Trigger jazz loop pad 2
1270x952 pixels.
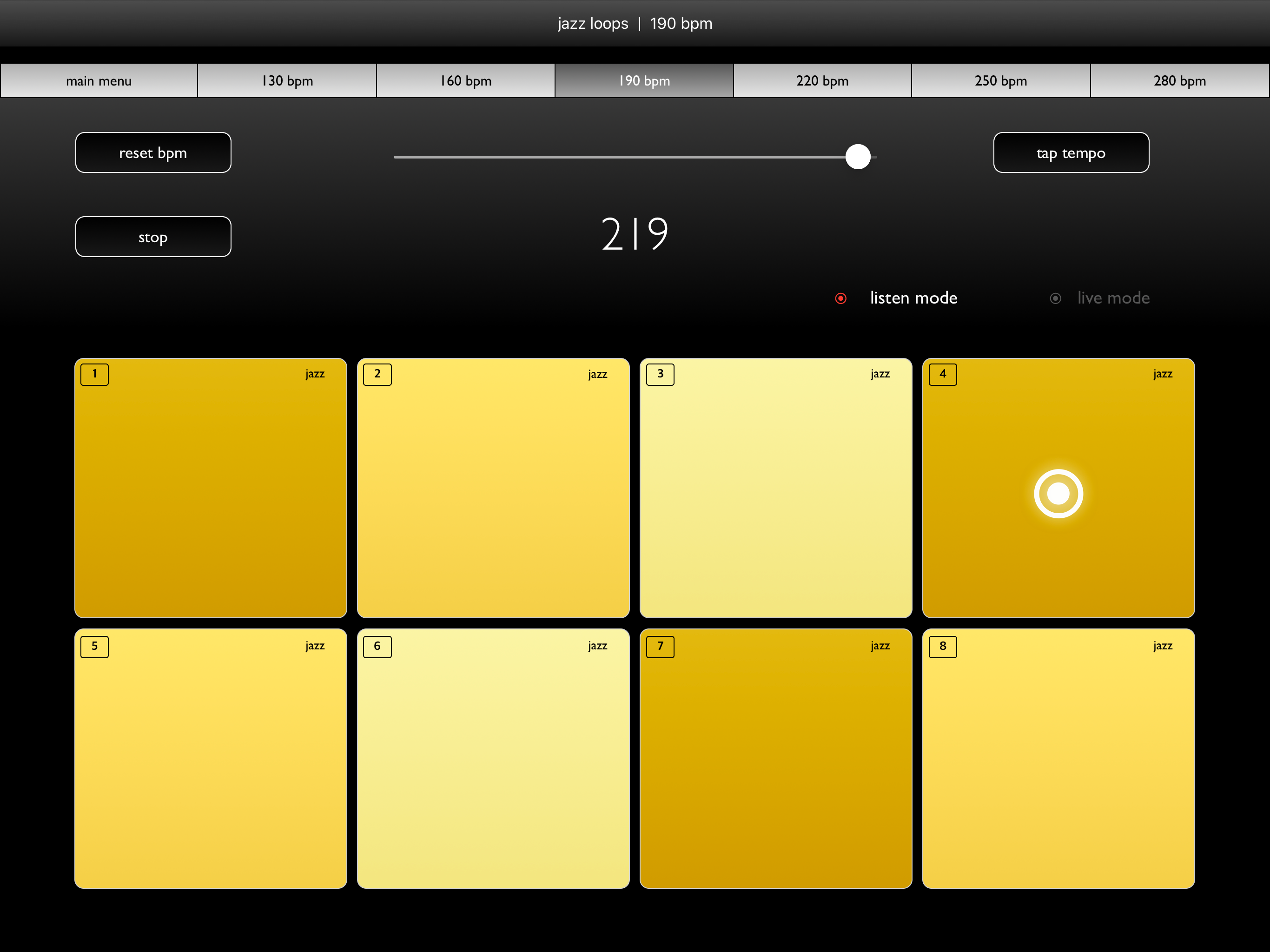[x=493, y=488]
